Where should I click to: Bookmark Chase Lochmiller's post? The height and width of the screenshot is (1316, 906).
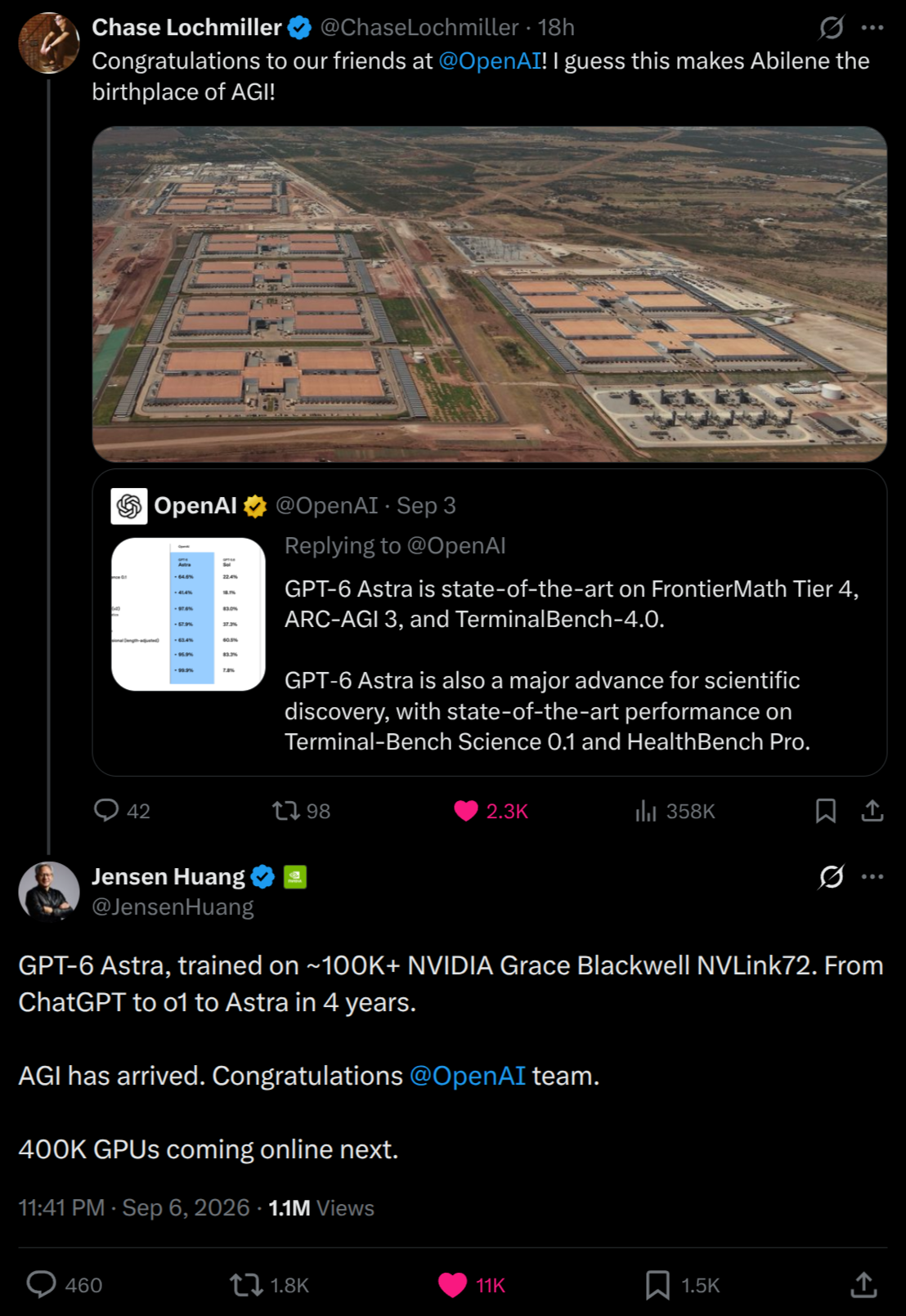[826, 811]
